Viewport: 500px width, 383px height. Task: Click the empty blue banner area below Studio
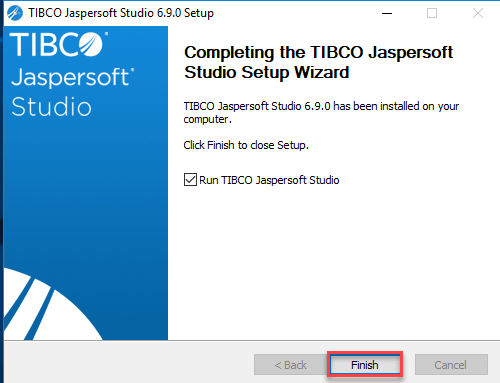[x=86, y=190]
